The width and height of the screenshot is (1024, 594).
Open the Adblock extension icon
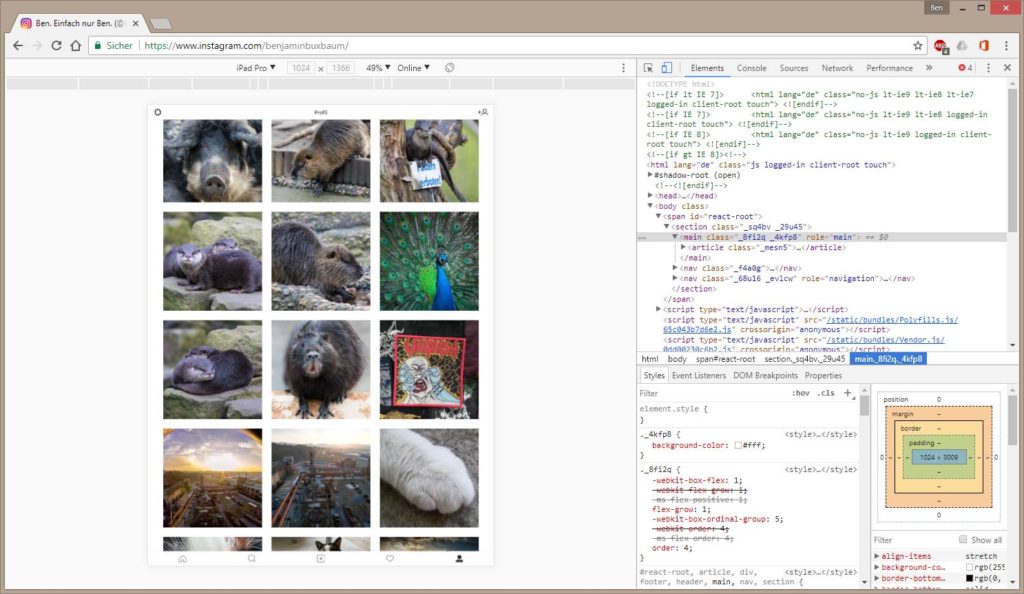coord(940,46)
